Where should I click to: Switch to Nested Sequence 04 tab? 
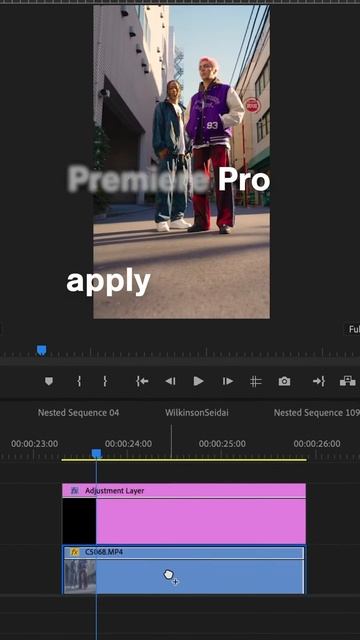[x=78, y=413]
